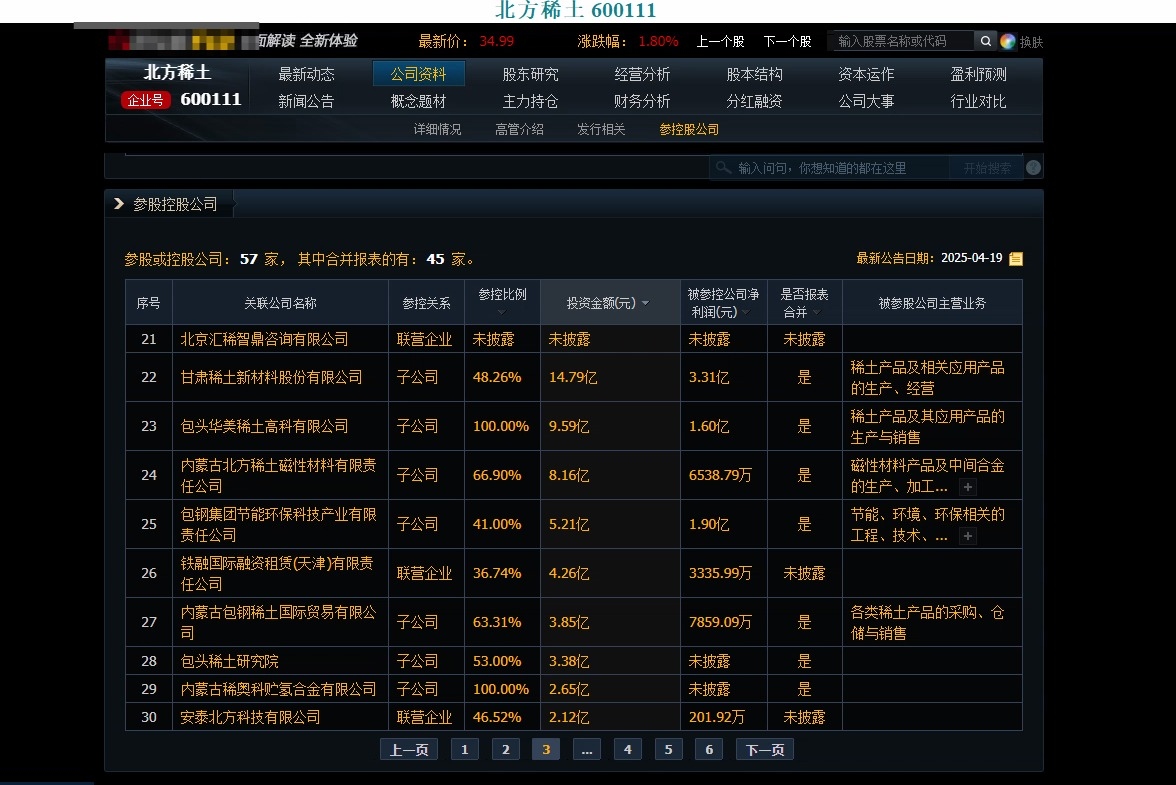The height and width of the screenshot is (785, 1176).
Task: Open 是否报表合并 column filter arrow
Action: (x=817, y=313)
